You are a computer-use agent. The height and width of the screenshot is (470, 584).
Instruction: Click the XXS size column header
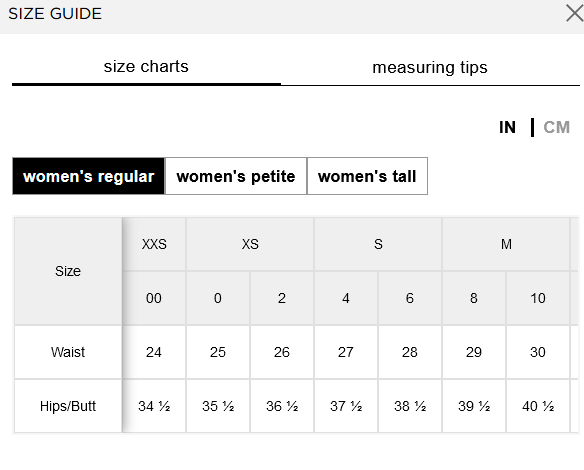click(x=154, y=244)
